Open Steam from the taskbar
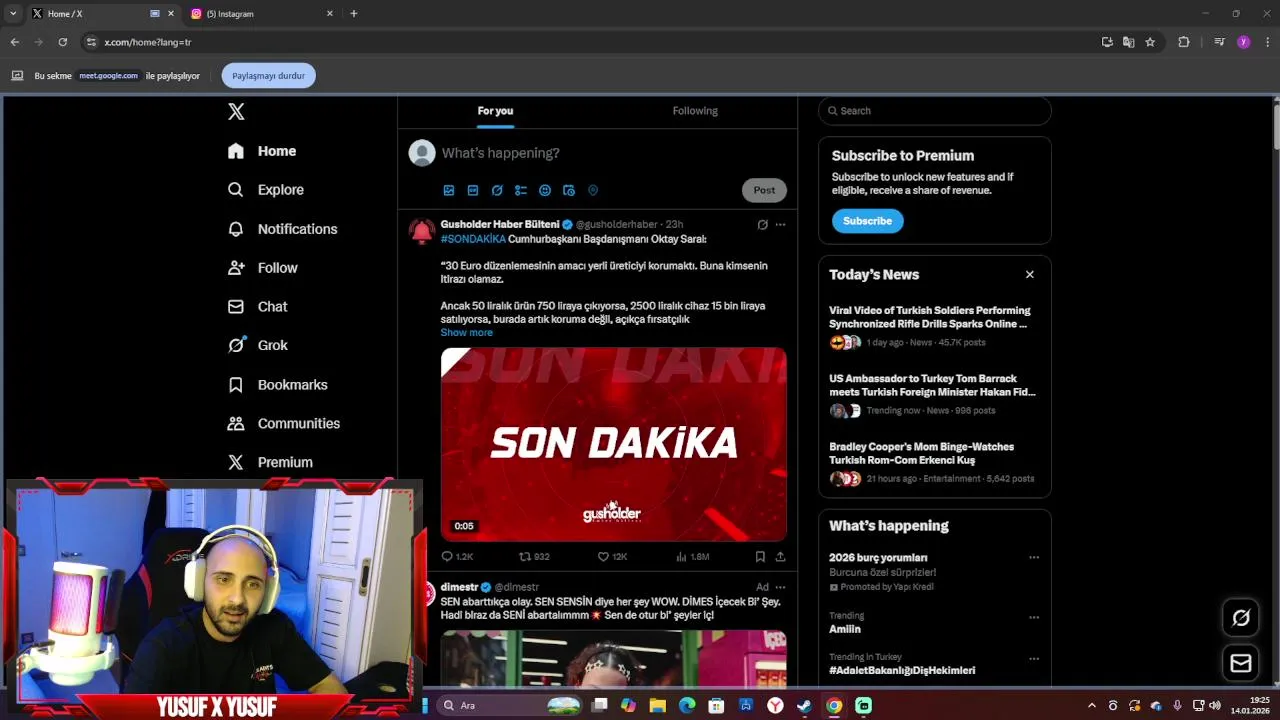 (804, 706)
